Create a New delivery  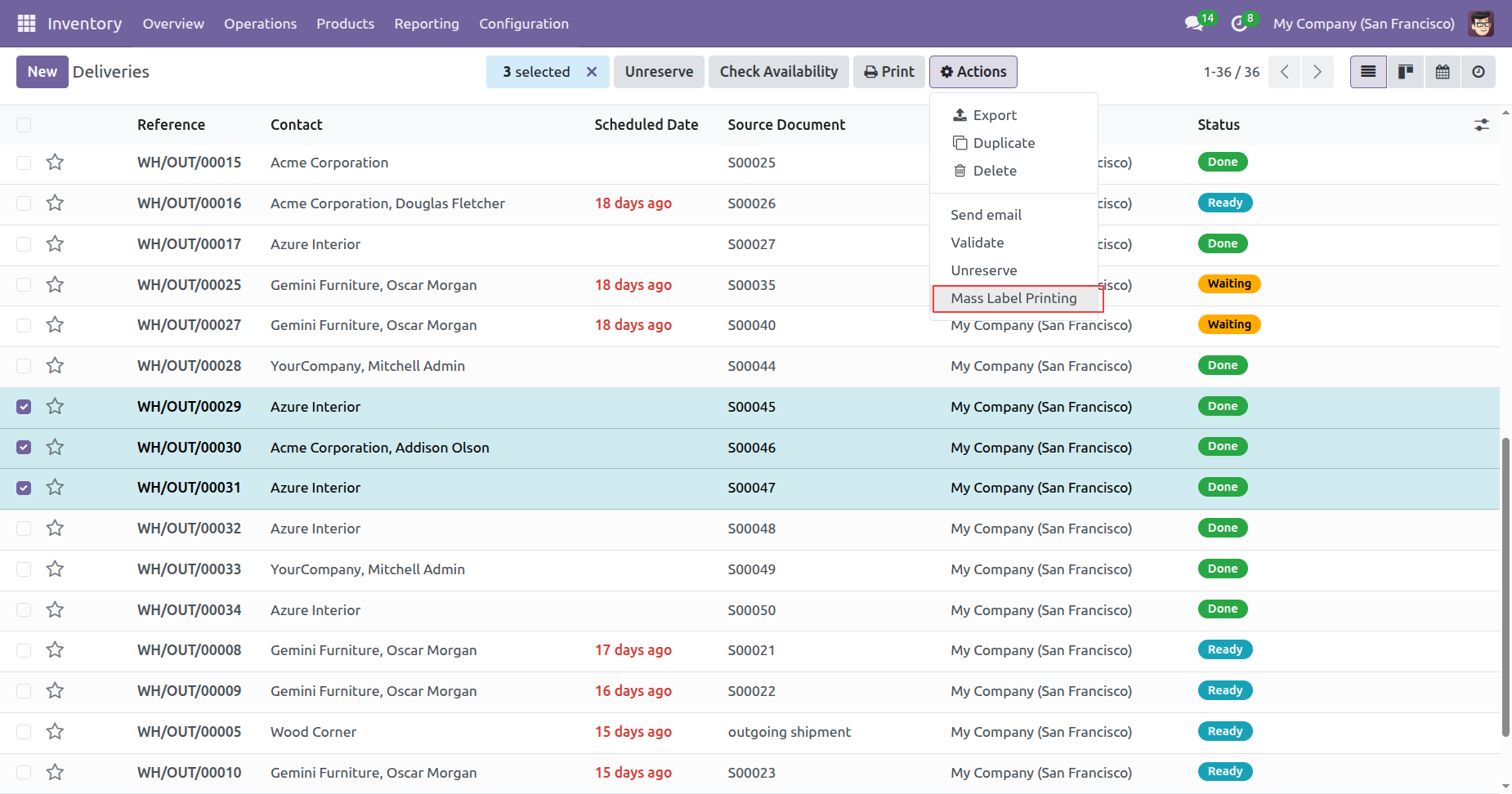pos(42,72)
